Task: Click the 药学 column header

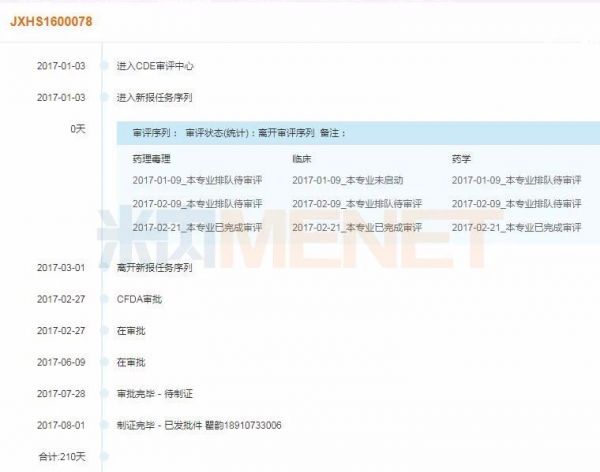Action: tap(461, 158)
